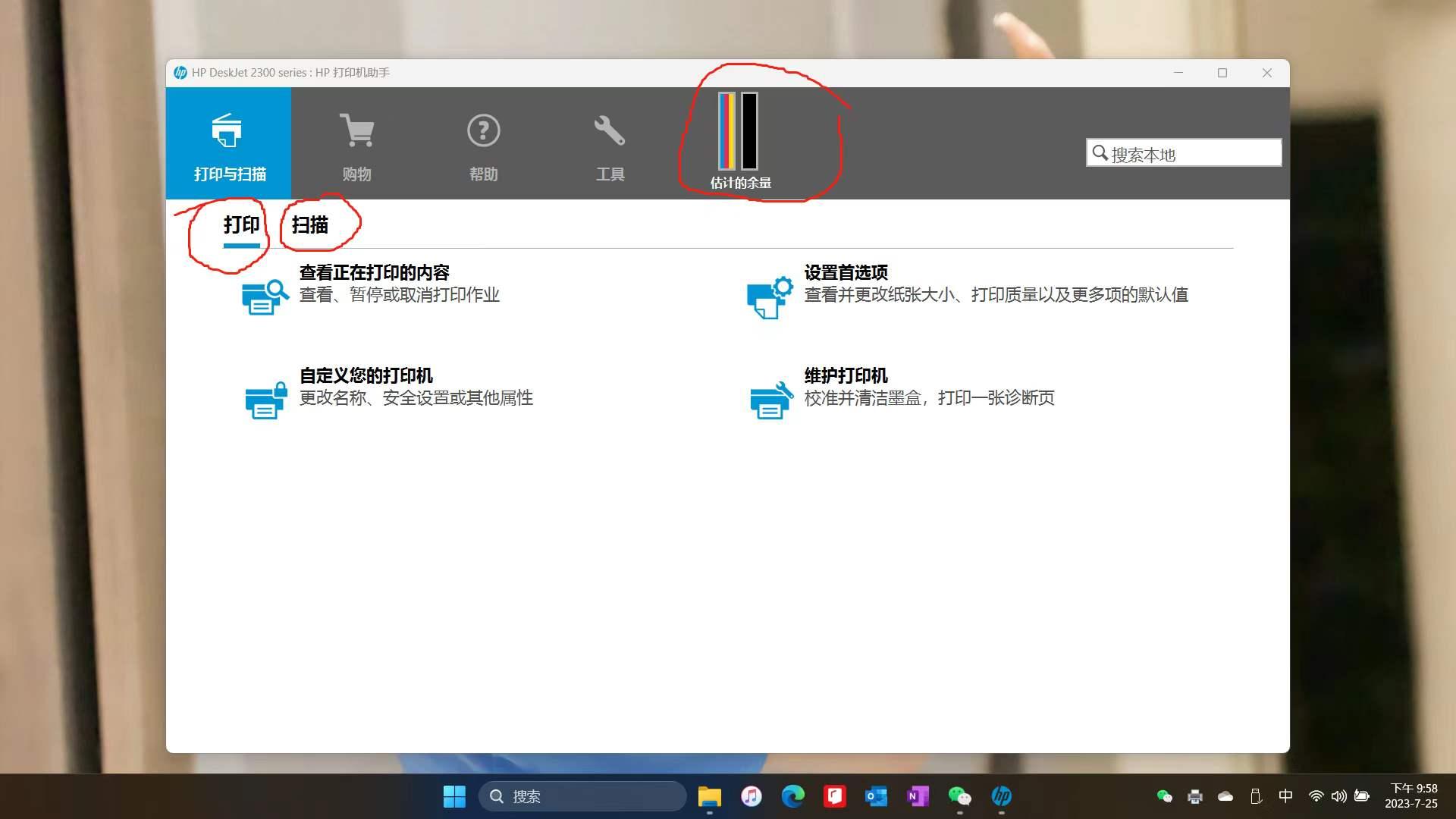The width and height of the screenshot is (1456, 819).
Task: Click the 搜索本地 search field
Action: 1184,153
